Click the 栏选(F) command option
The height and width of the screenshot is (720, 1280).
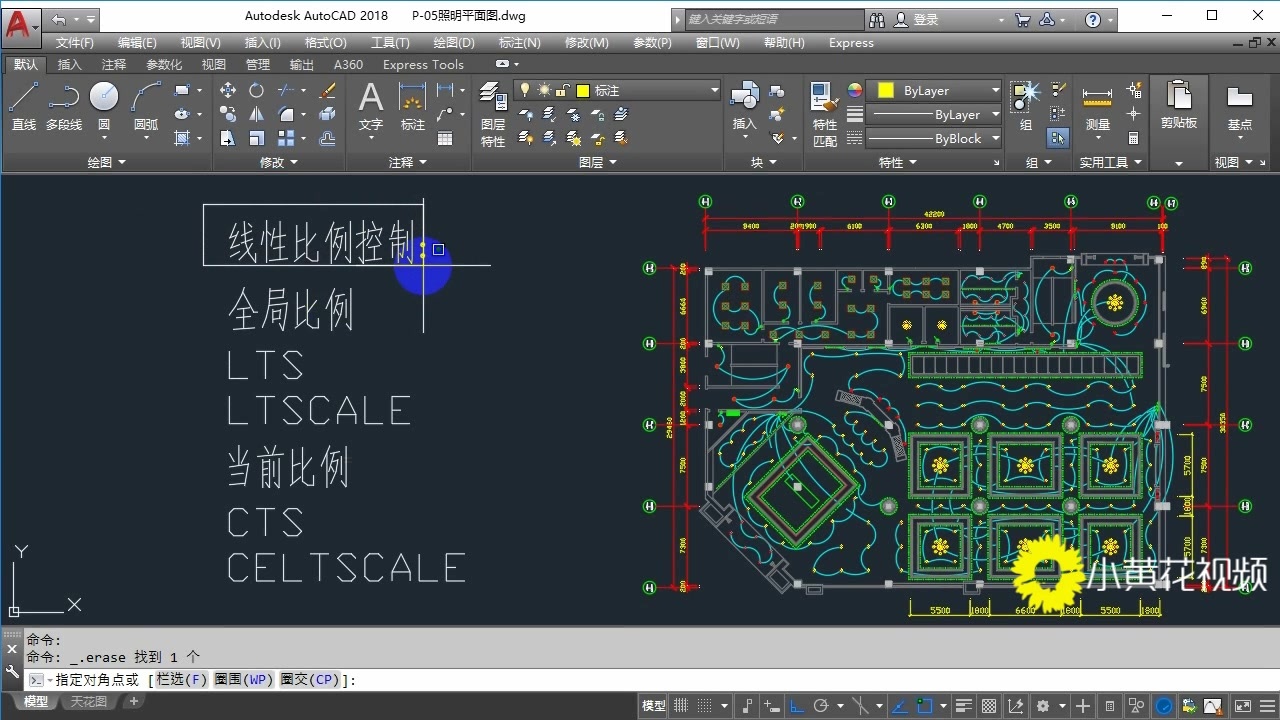pyautogui.click(x=181, y=680)
